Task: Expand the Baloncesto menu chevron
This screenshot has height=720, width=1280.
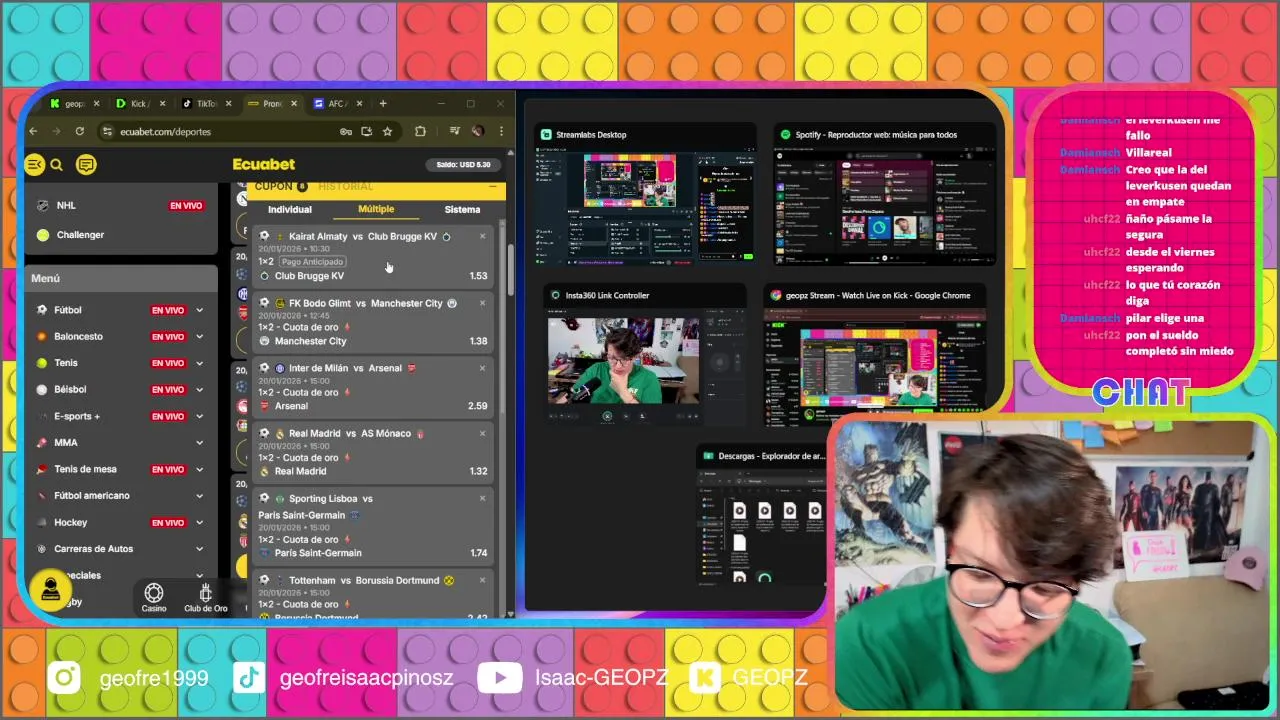Action: (199, 337)
